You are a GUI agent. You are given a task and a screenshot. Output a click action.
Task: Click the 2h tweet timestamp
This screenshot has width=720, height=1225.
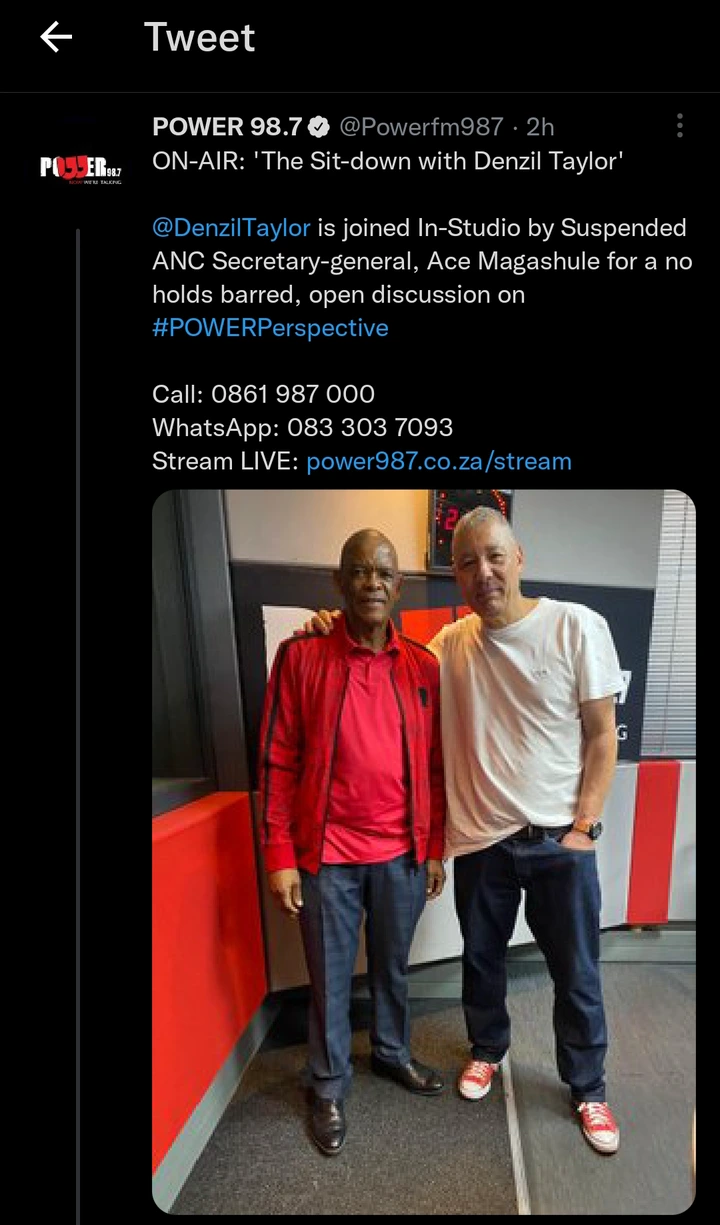click(540, 127)
